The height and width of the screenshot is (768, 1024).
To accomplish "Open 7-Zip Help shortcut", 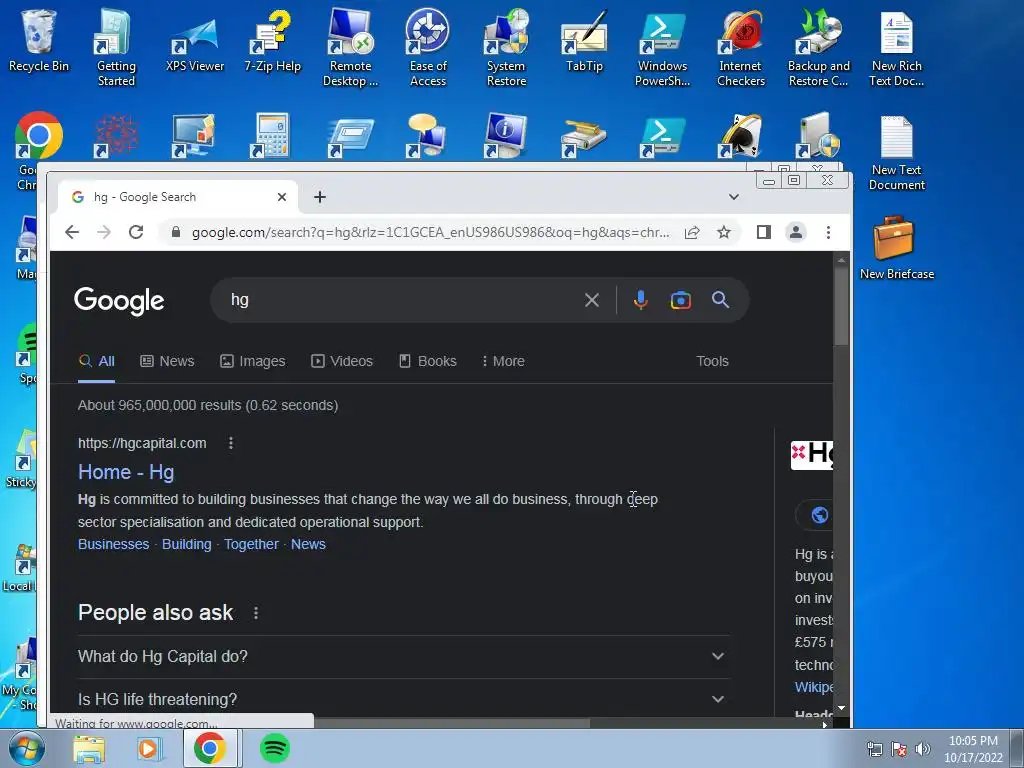I will [273, 40].
